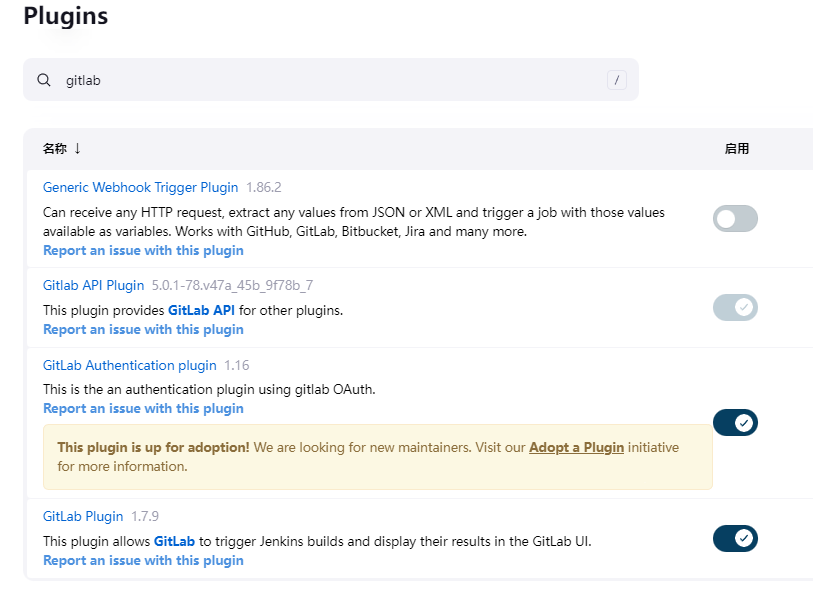Report an issue for Gitlab API Plugin
This screenshot has height=606, width=813.
(x=143, y=329)
